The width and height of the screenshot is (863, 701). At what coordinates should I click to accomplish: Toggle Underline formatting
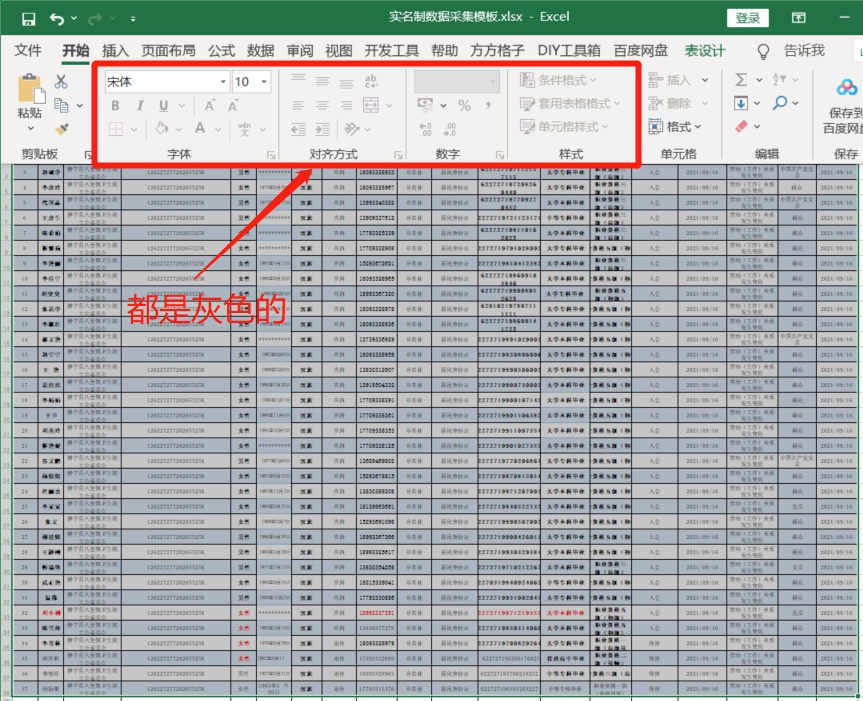click(x=163, y=105)
